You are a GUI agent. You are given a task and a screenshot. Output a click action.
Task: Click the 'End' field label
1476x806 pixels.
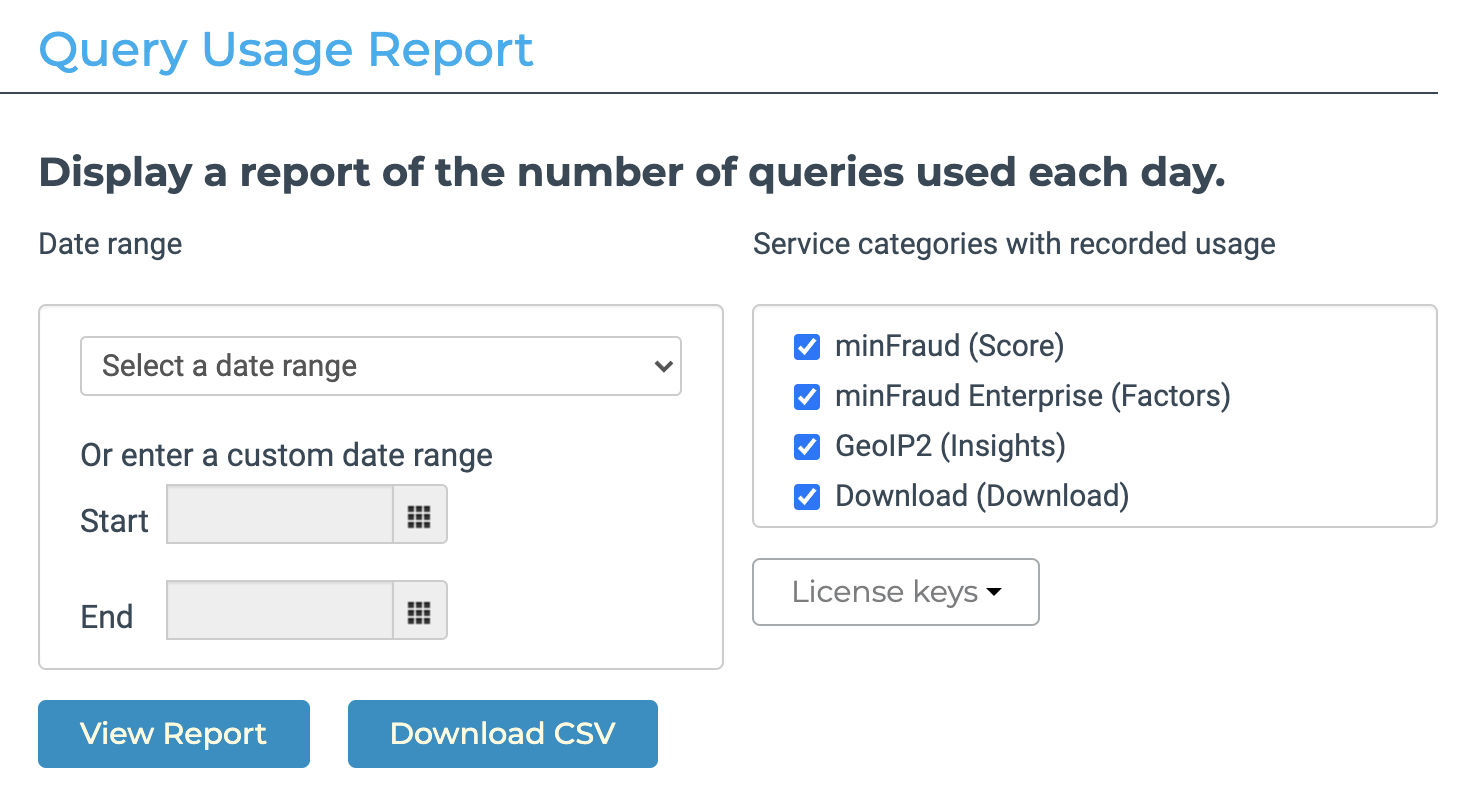click(x=107, y=617)
